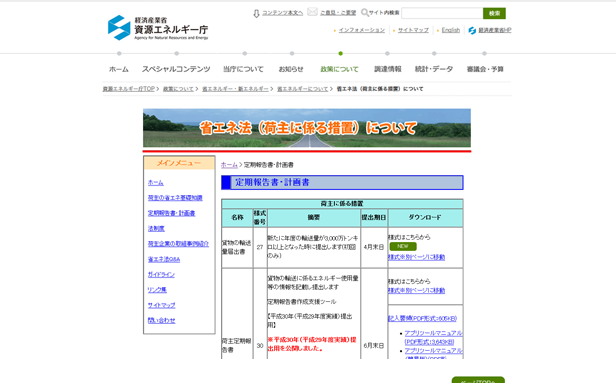616x383 pixels.
Task: Open the サイトマップ header link
Action: click(x=413, y=30)
